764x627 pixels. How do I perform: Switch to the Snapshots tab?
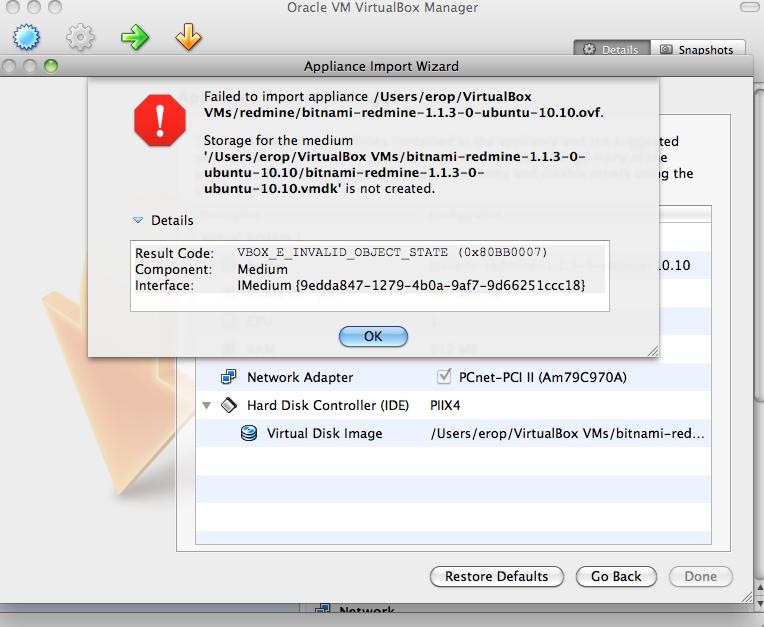tap(697, 49)
